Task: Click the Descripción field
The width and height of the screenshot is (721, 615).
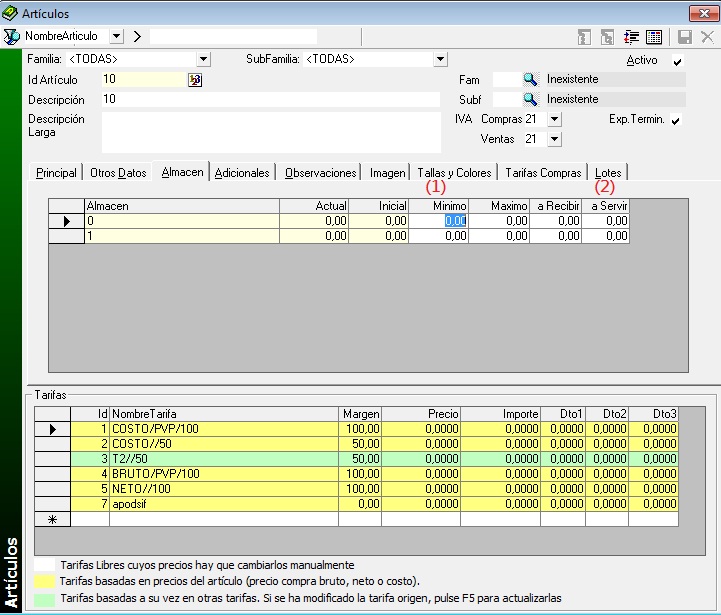Action: (x=271, y=99)
